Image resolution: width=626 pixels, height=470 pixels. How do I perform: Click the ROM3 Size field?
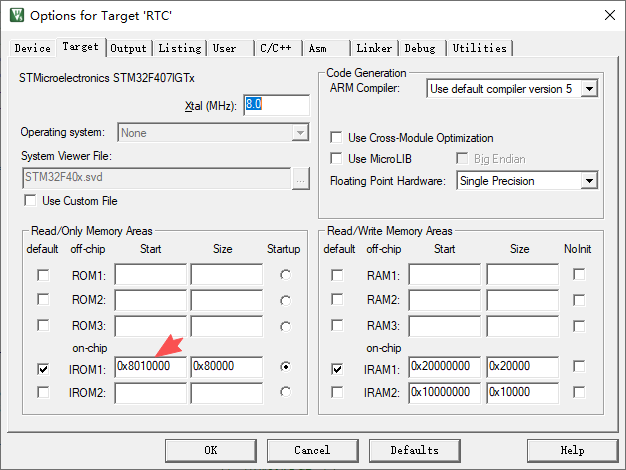click(x=227, y=326)
